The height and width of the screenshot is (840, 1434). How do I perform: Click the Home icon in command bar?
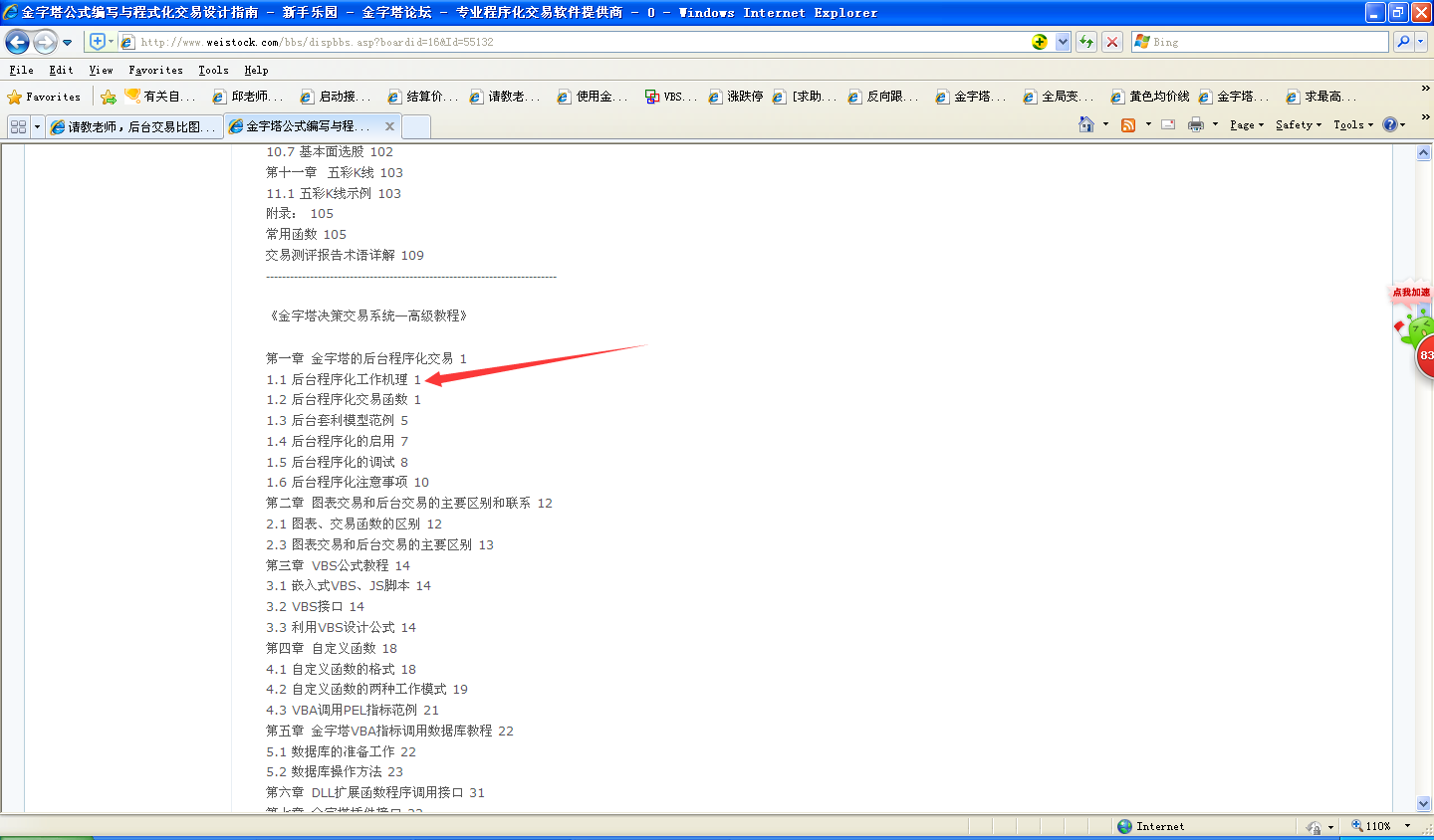click(1086, 124)
